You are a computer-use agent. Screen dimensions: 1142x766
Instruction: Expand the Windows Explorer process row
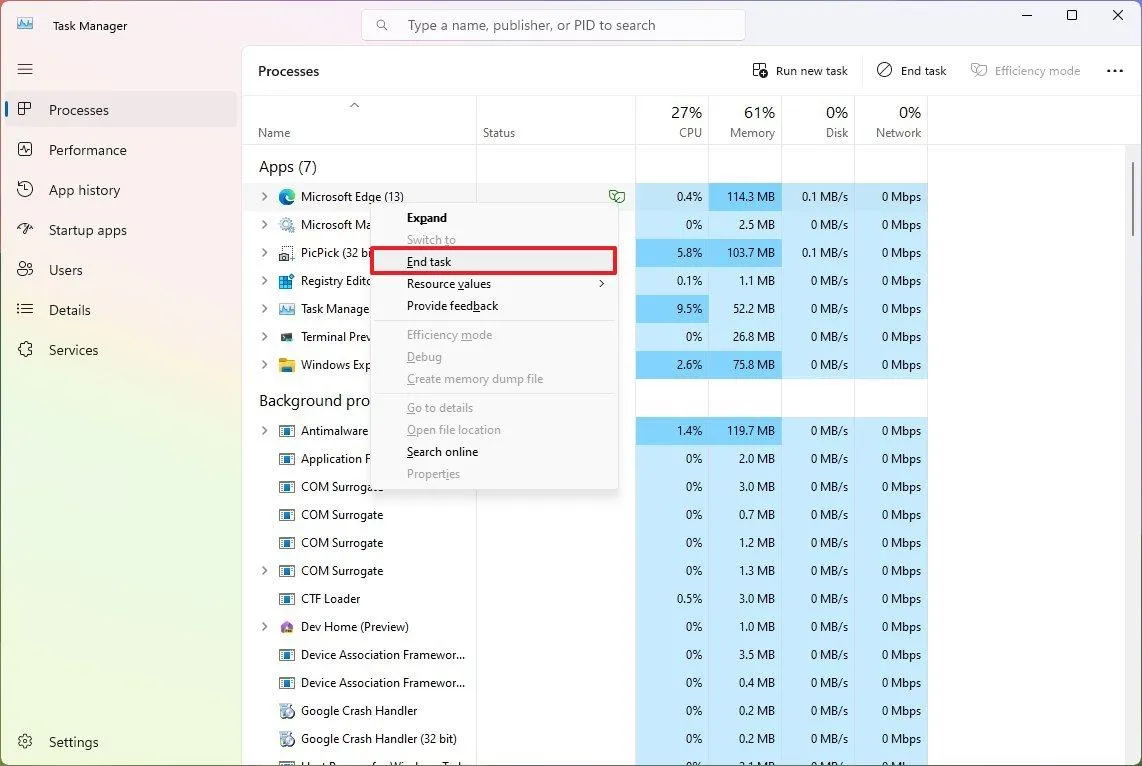264,364
